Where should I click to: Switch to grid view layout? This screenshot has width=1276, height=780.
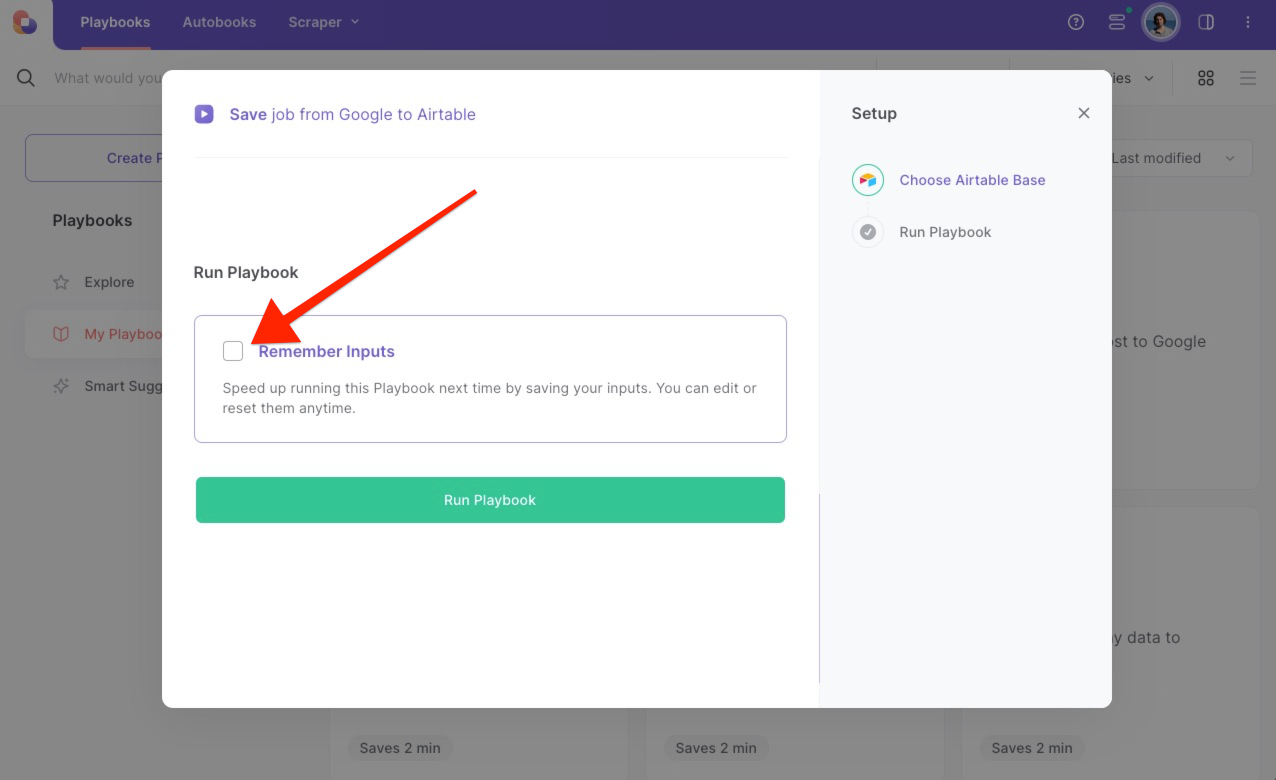[1206, 78]
